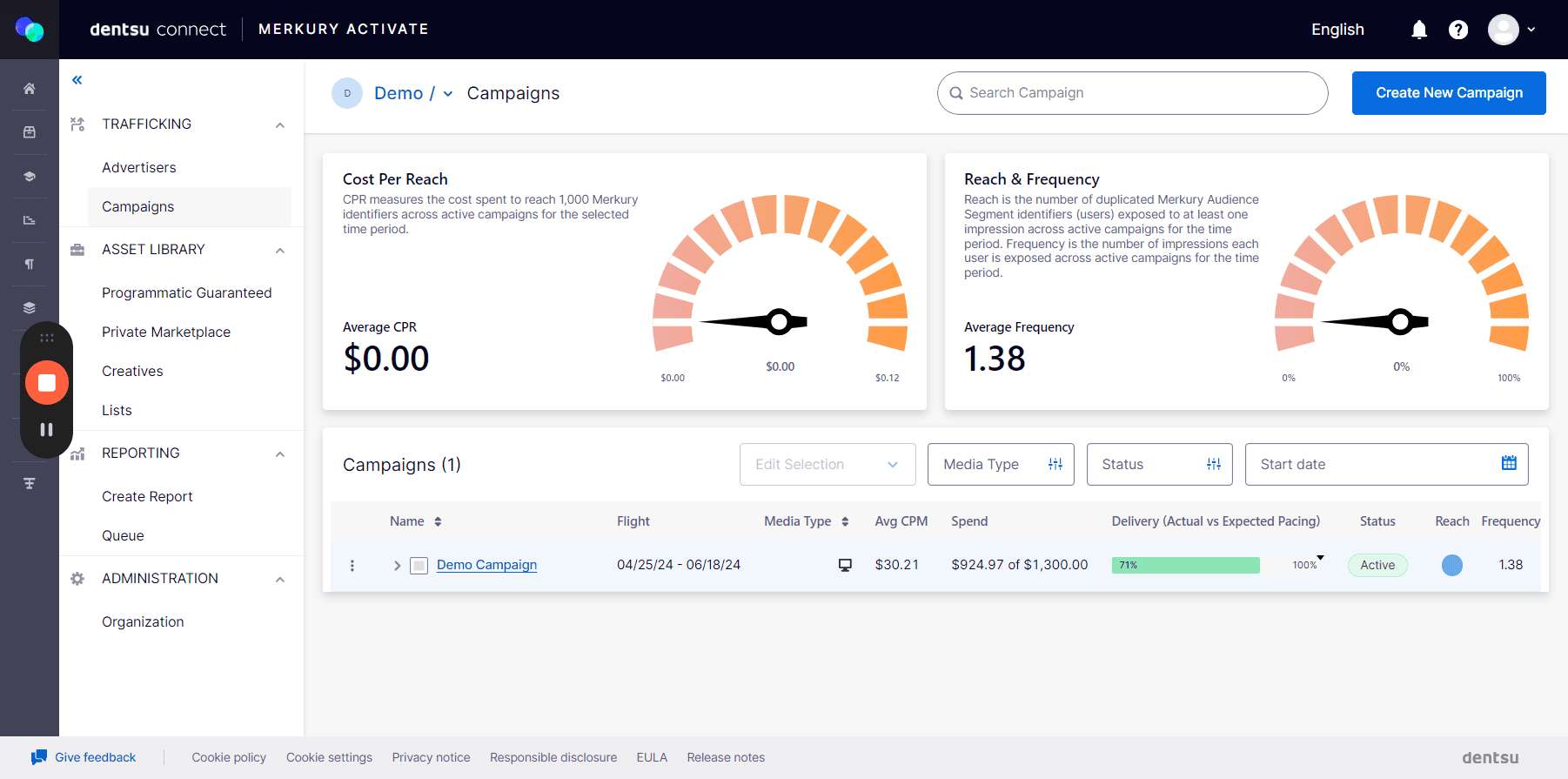Open the help question mark icon
The height and width of the screenshot is (779, 1568).
(x=1458, y=30)
